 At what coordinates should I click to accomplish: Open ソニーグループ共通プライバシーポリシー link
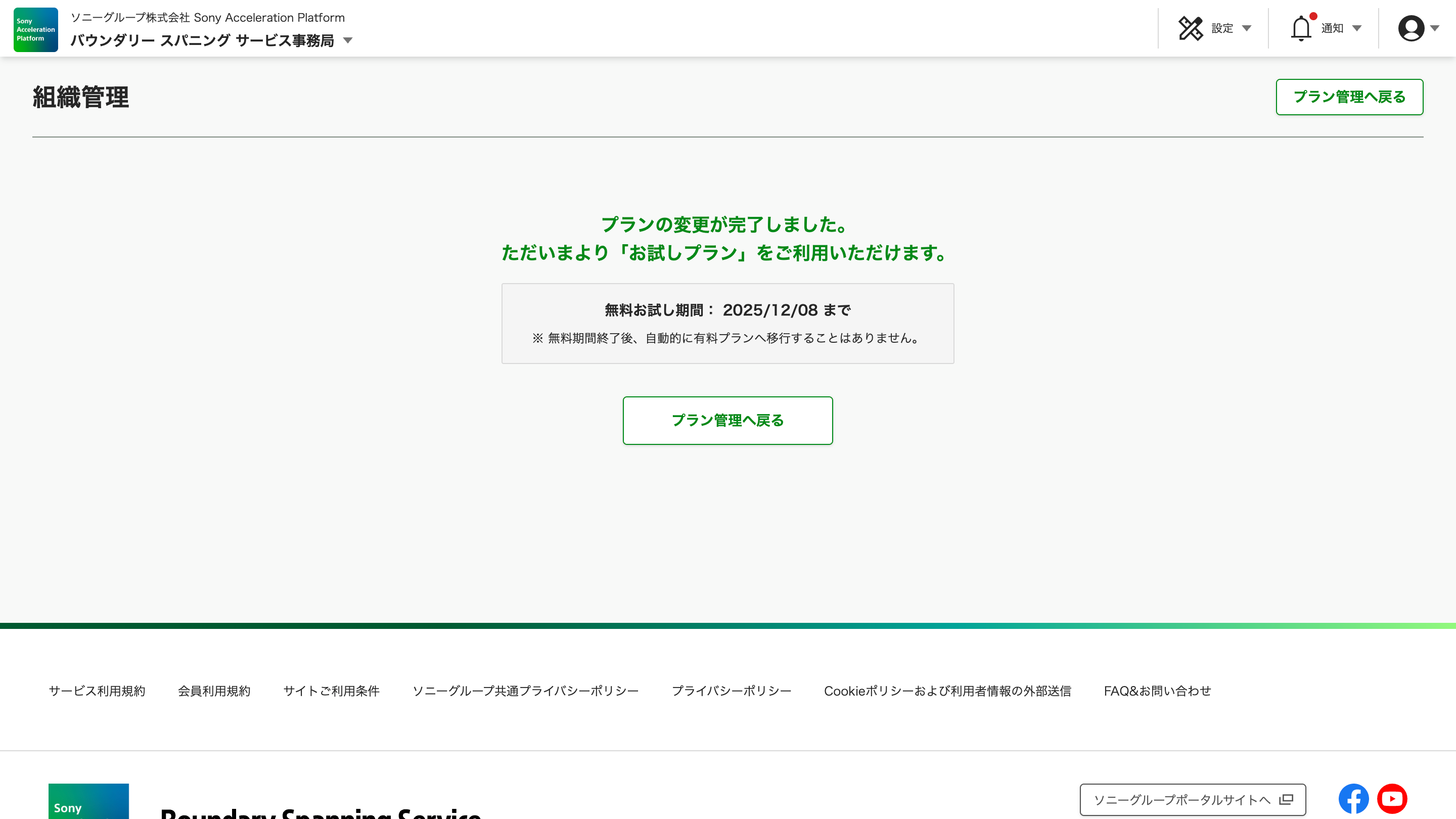525,691
